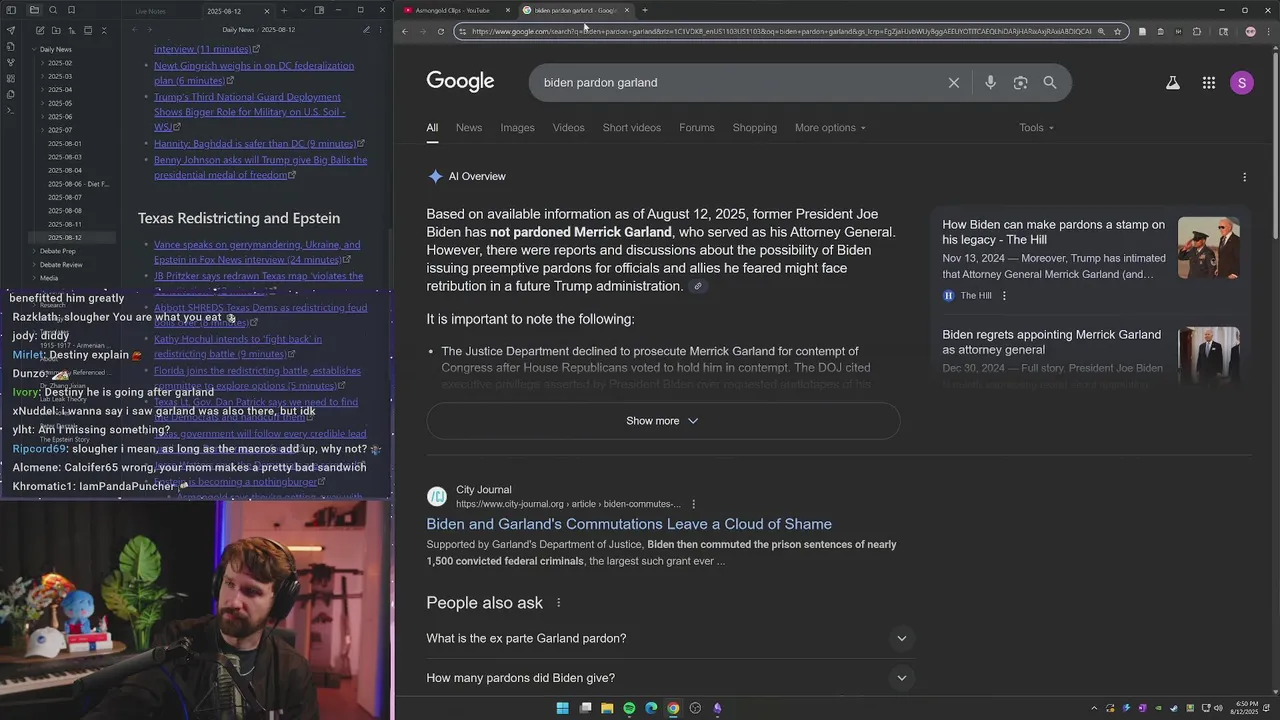Open Google search Tools dropdown
Image resolution: width=1280 pixels, height=720 pixels.
1037,128
